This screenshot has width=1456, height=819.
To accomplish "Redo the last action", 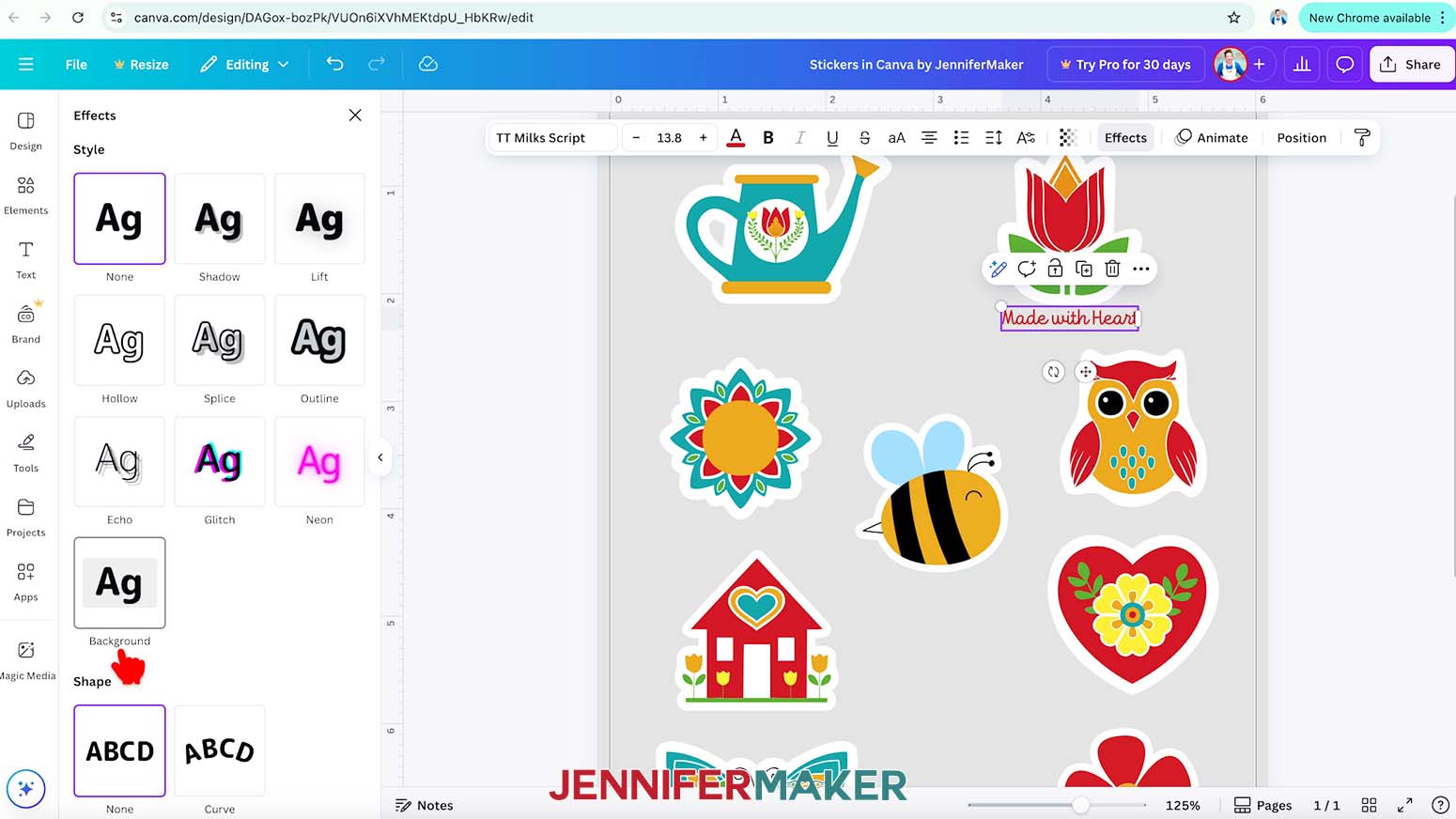I will [x=377, y=64].
